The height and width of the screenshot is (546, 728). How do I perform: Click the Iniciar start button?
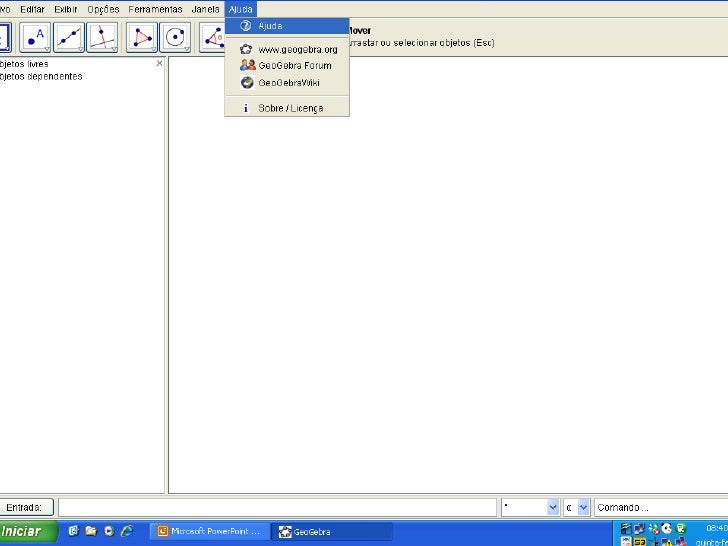28,532
